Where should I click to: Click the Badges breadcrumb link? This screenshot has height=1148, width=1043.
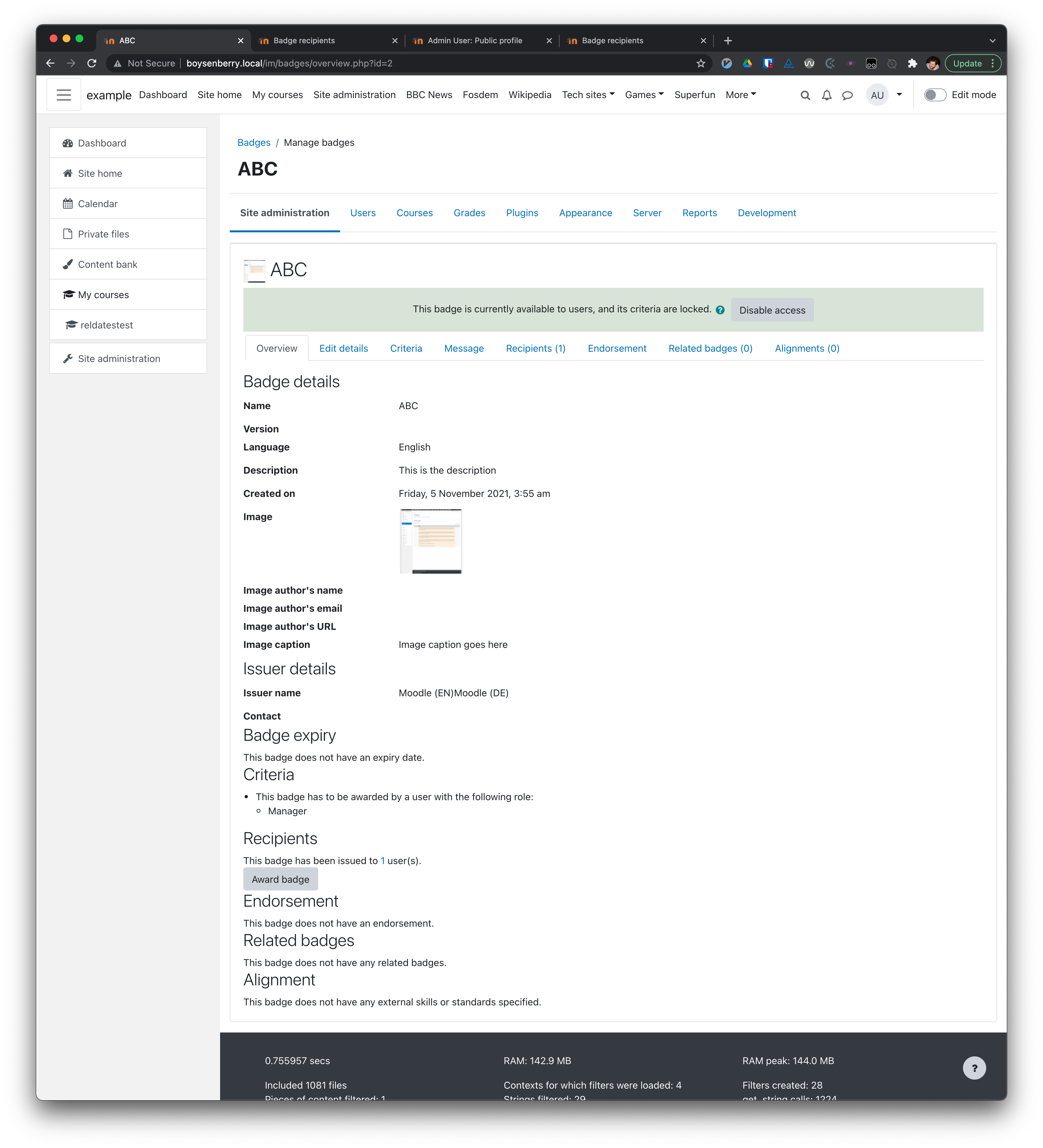[253, 142]
